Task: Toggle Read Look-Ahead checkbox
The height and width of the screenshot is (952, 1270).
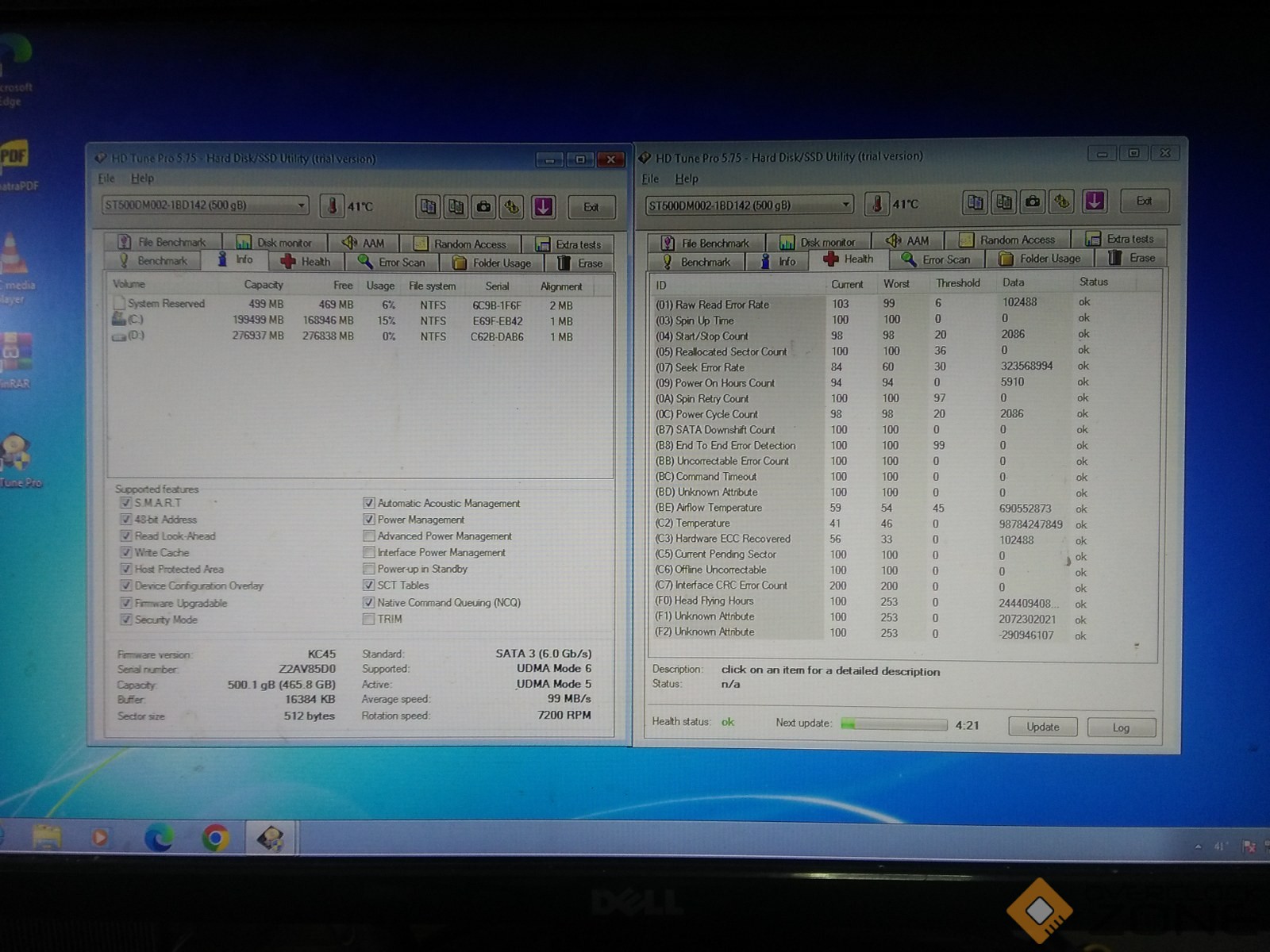Action: tap(125, 536)
